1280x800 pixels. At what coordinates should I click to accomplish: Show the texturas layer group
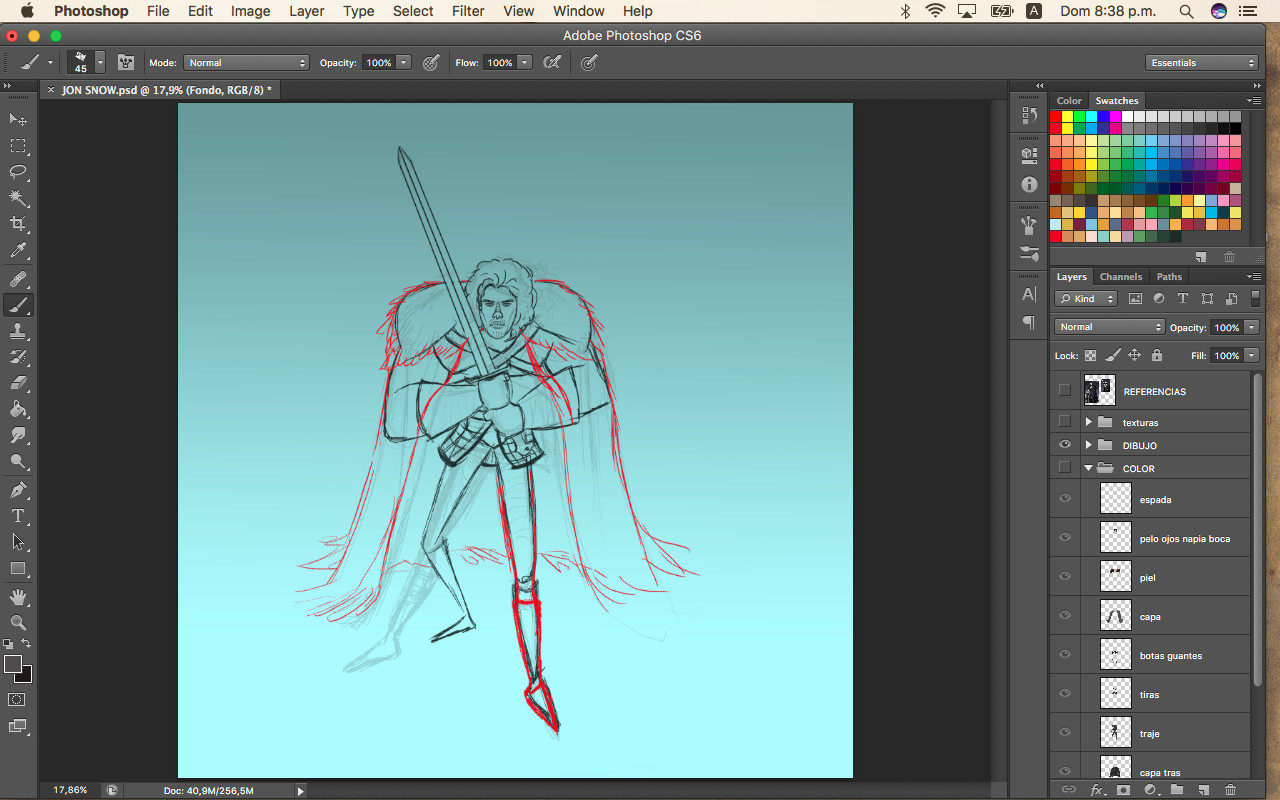pyautogui.click(x=1064, y=422)
